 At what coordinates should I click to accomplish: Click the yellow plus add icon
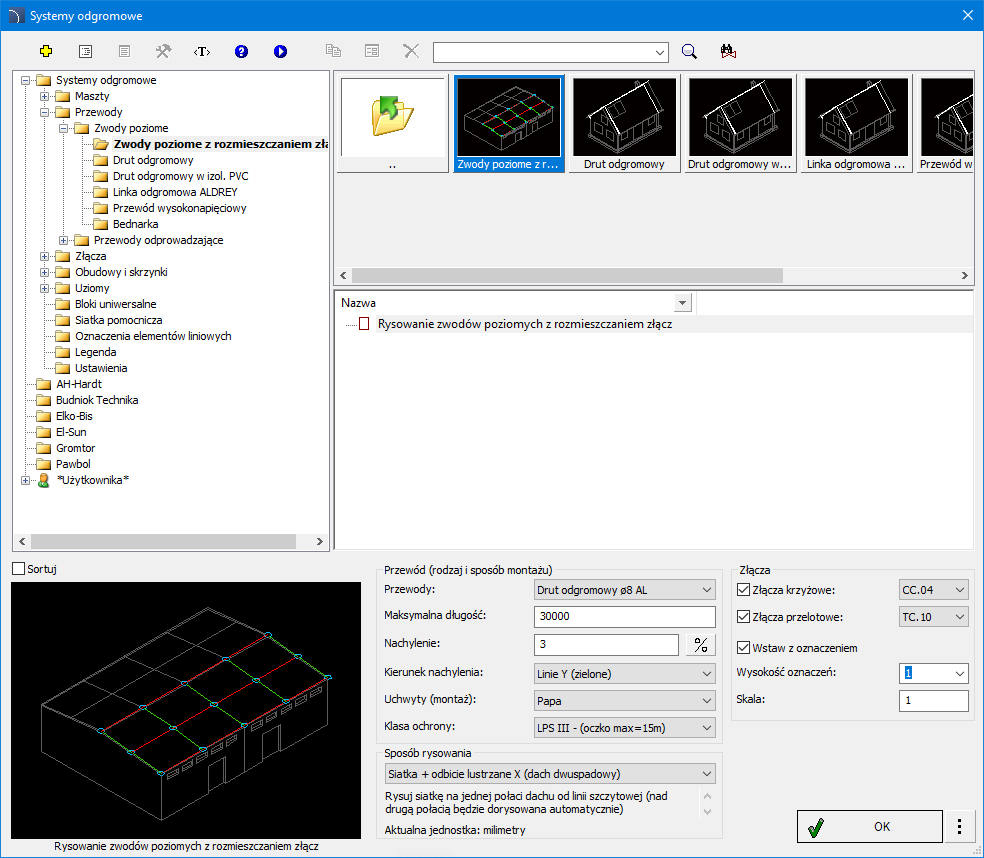point(45,51)
